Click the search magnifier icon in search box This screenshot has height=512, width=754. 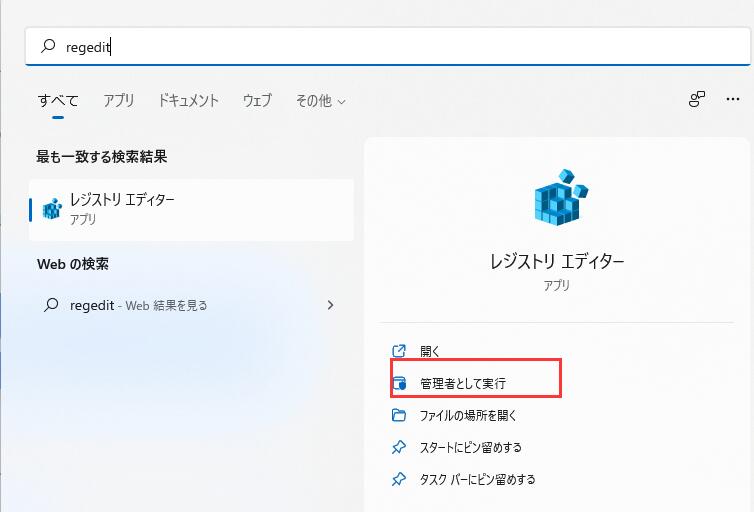point(47,46)
